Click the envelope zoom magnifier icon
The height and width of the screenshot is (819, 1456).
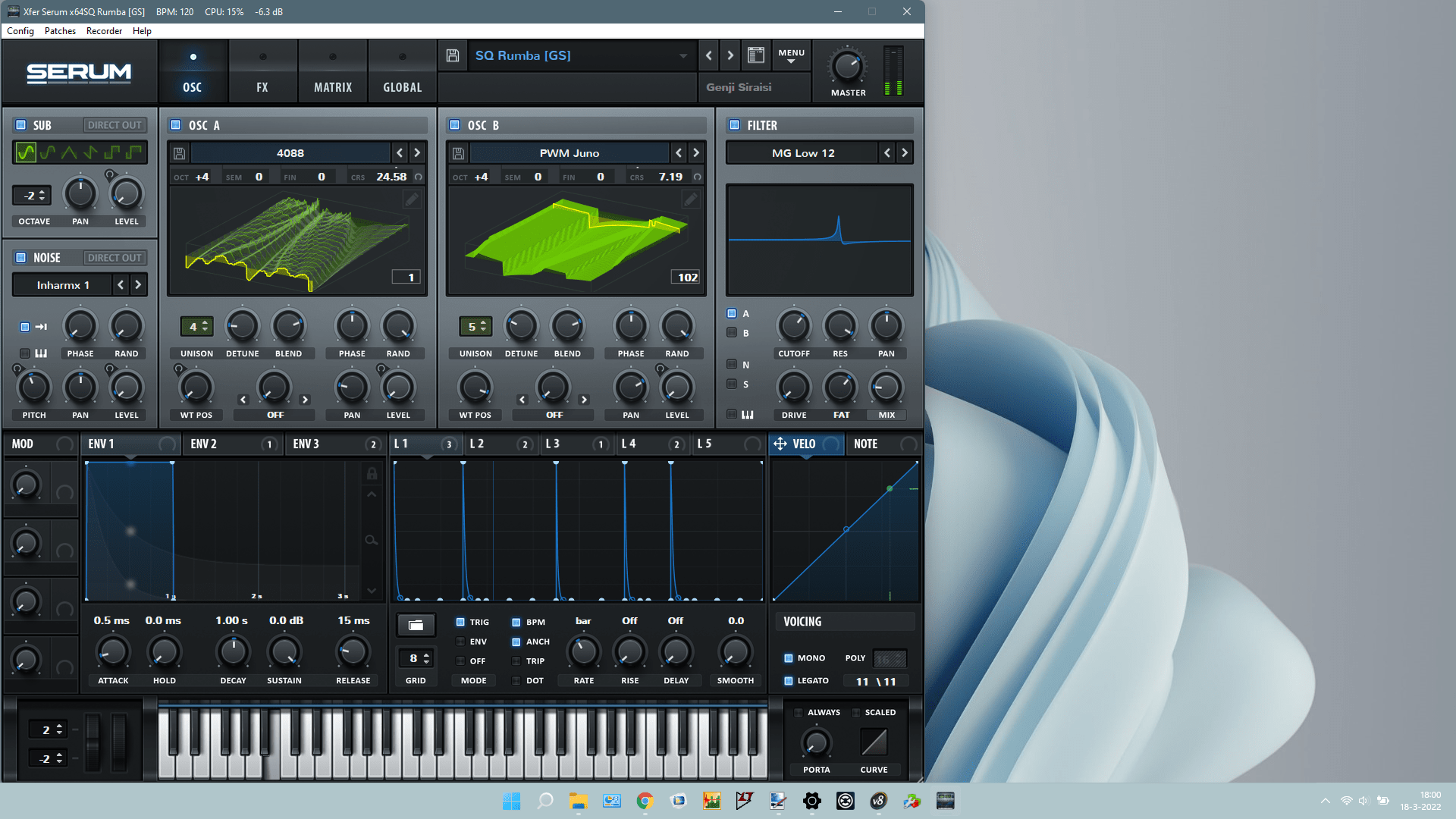tap(371, 540)
